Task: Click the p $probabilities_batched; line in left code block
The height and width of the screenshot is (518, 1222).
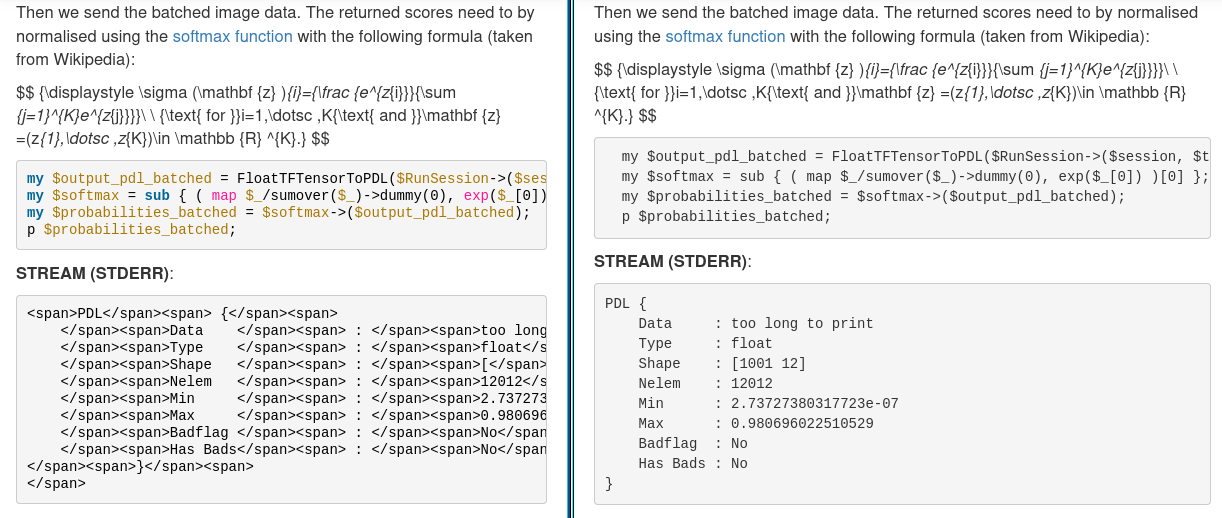Action: 131,230
